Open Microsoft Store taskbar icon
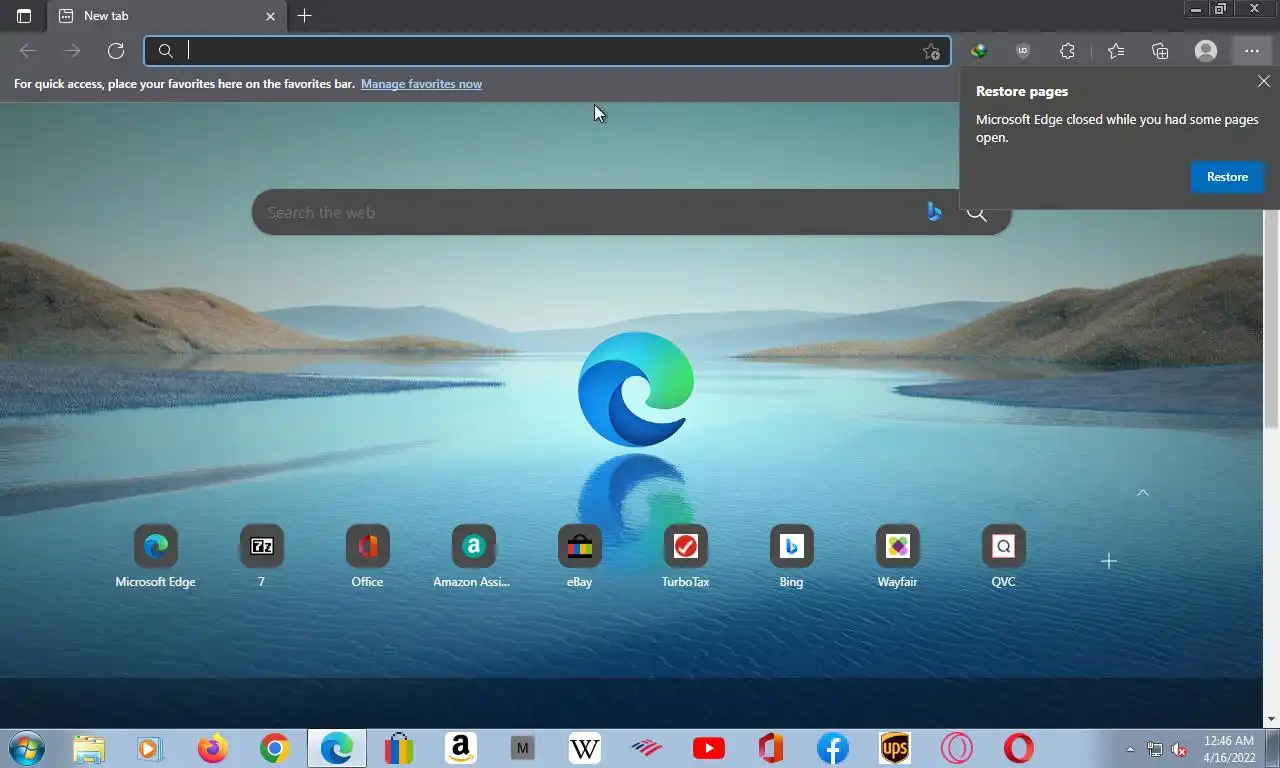 coord(399,748)
